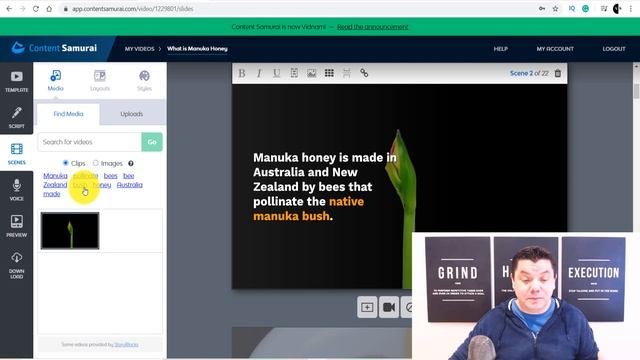Viewport: 640px width, 360px height.
Task: Click the link toolbar icon
Action: point(364,73)
